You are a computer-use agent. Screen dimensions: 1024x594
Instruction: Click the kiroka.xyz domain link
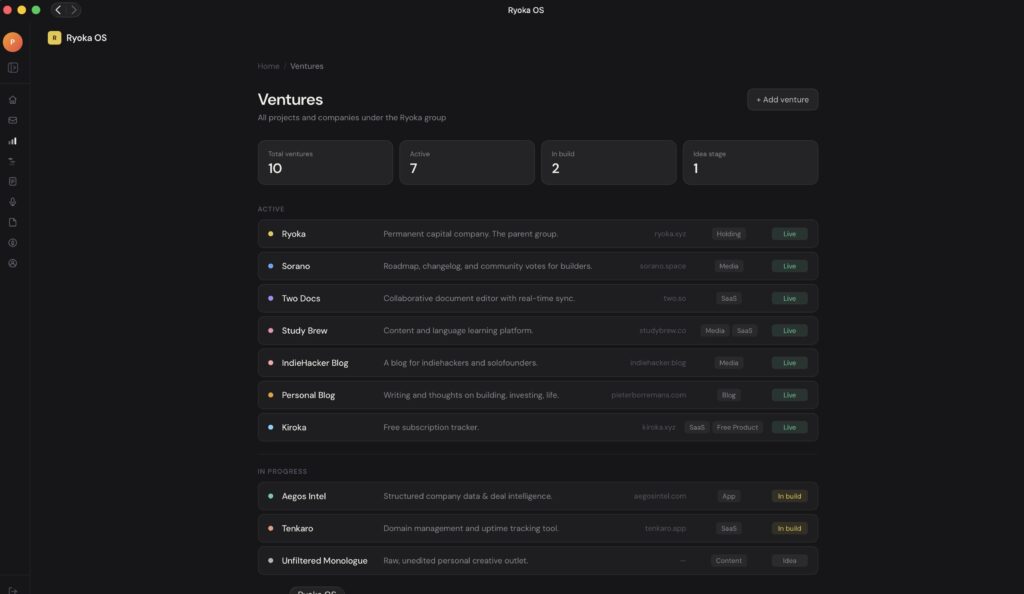(659, 428)
